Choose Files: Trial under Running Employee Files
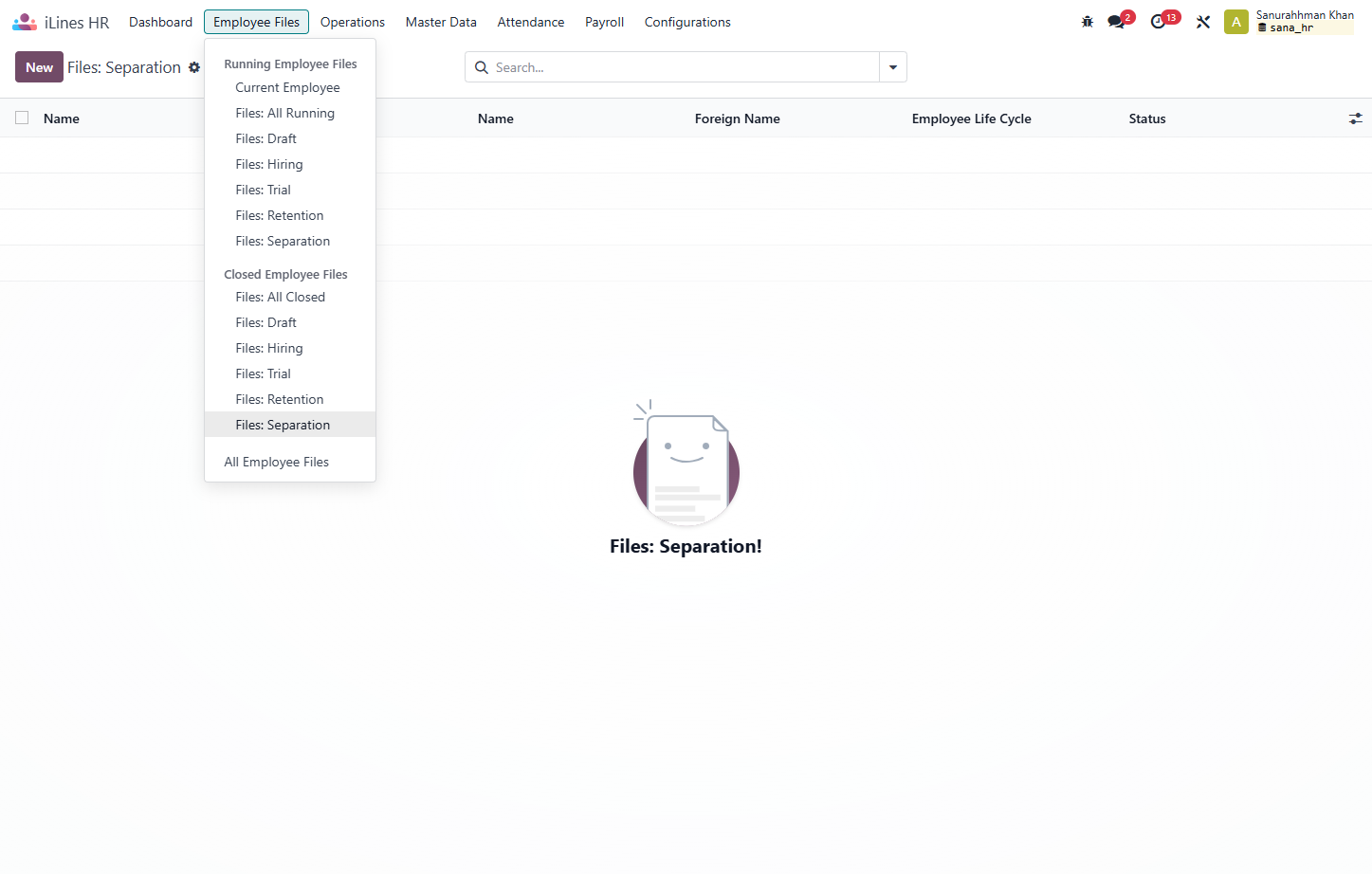The width and height of the screenshot is (1372, 874). tap(290, 190)
